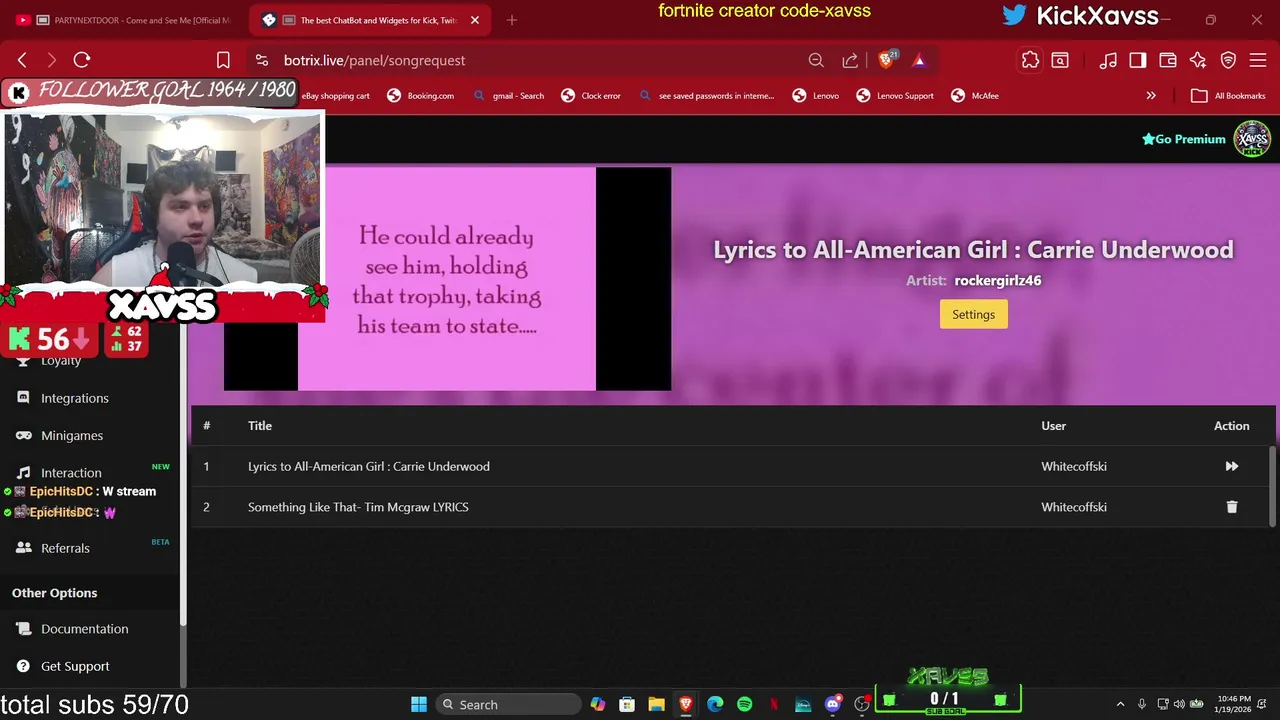Open the yellow Settings button

(973, 314)
